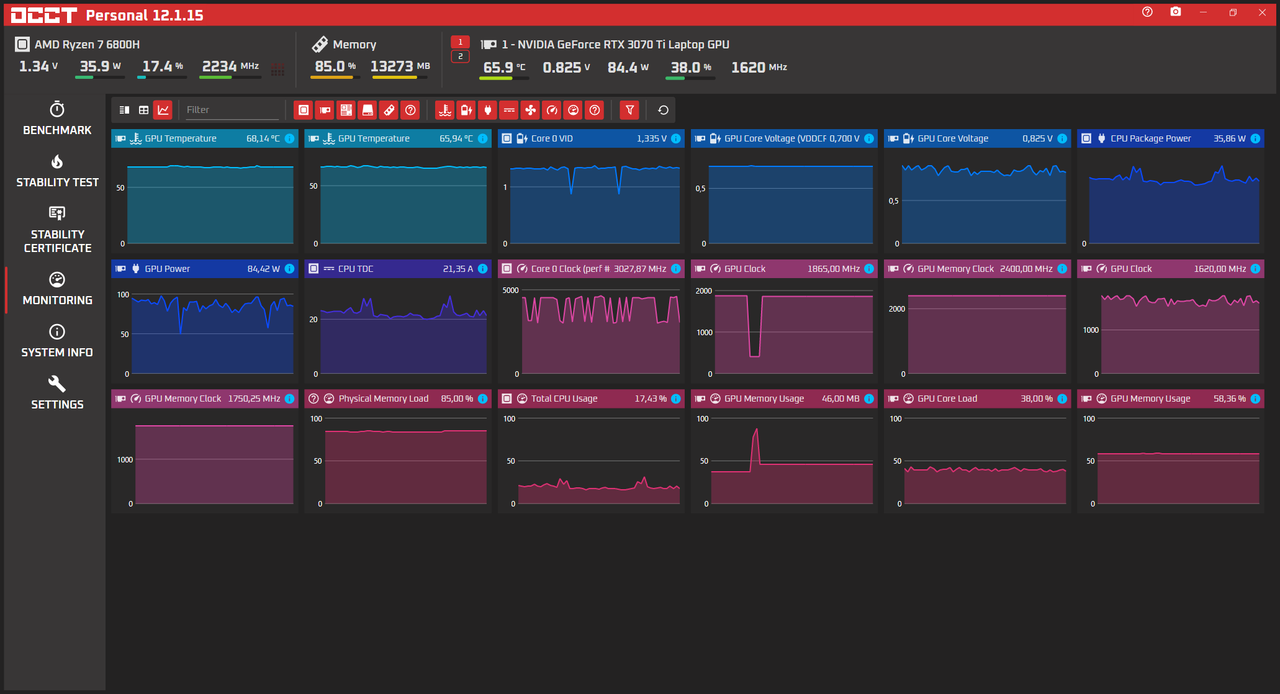The height and width of the screenshot is (694, 1280).
Task: Toggle load usage gauge filter icon
Action: point(573,110)
